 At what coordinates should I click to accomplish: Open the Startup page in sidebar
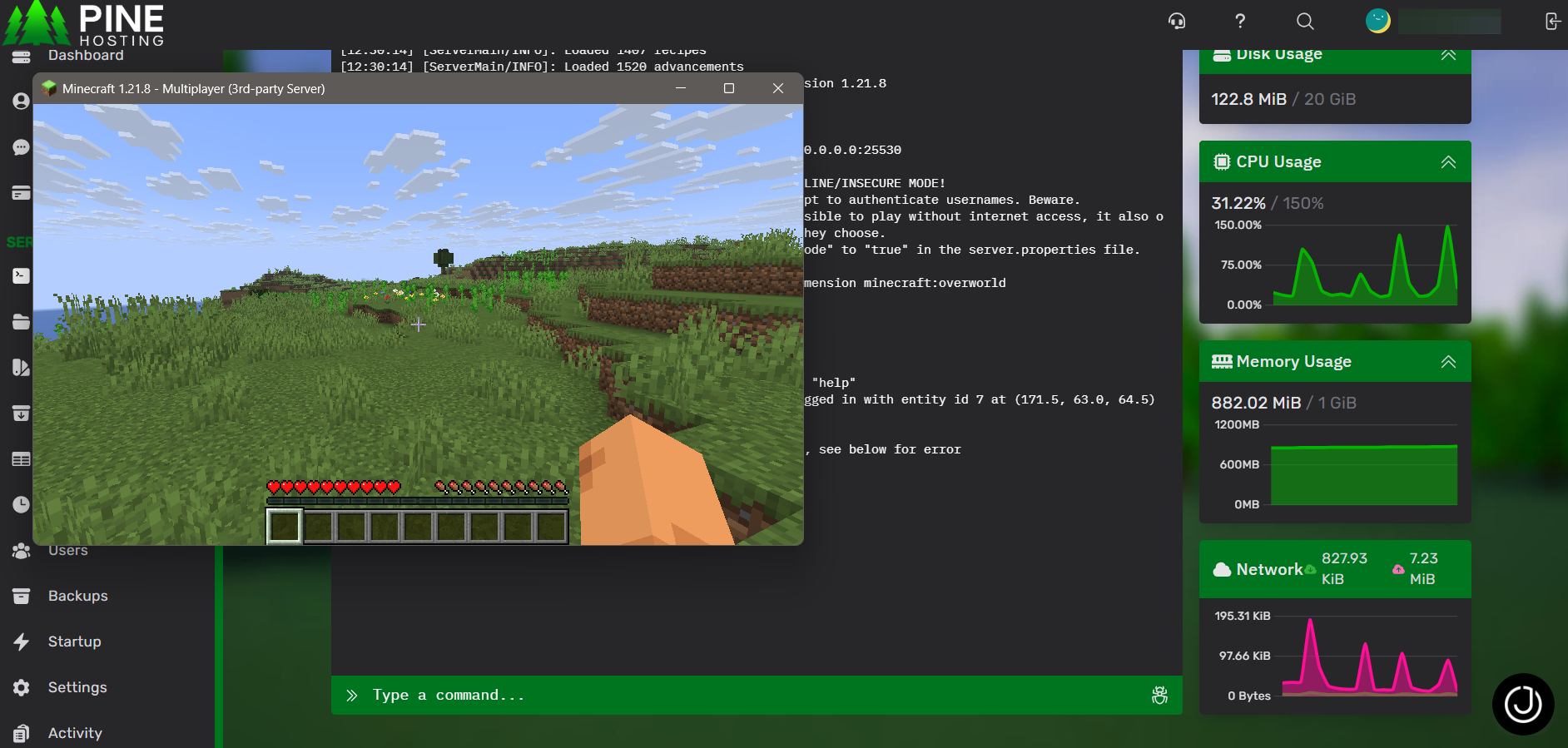tap(75, 641)
